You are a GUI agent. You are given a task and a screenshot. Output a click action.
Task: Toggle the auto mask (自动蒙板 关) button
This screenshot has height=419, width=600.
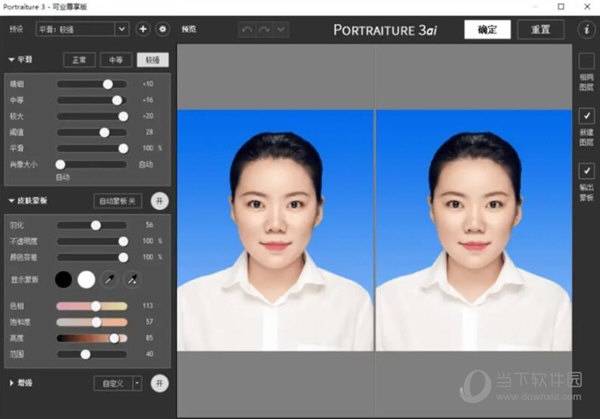[117, 201]
